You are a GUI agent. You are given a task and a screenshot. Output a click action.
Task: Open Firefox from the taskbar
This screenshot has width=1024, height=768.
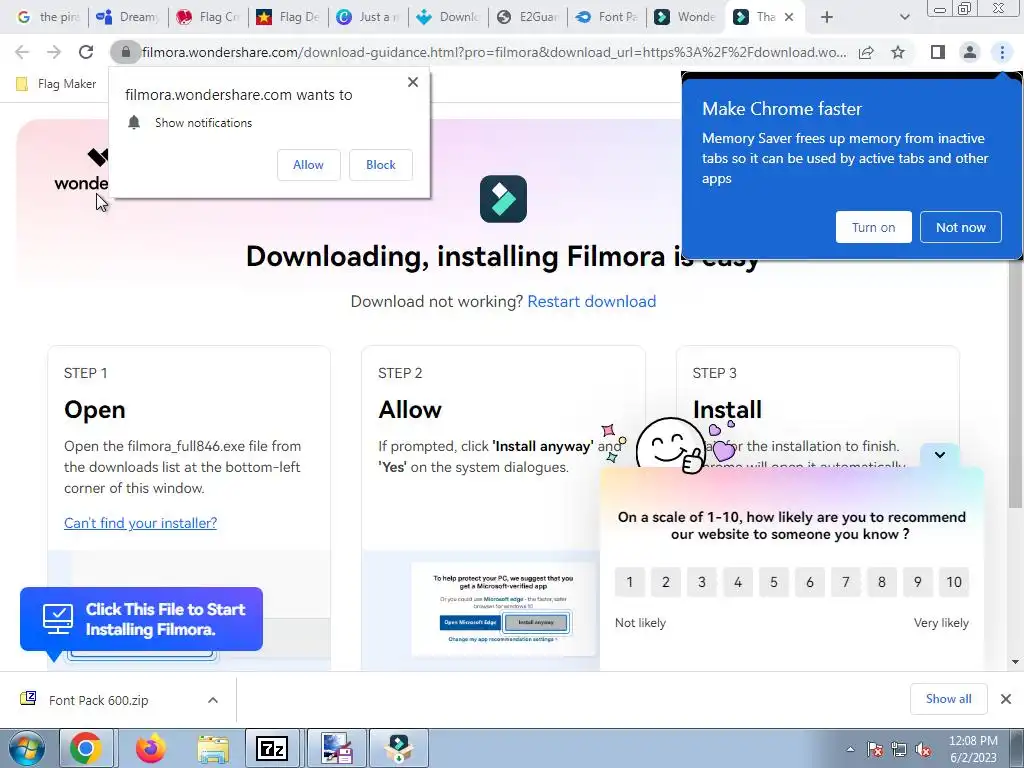[150, 748]
